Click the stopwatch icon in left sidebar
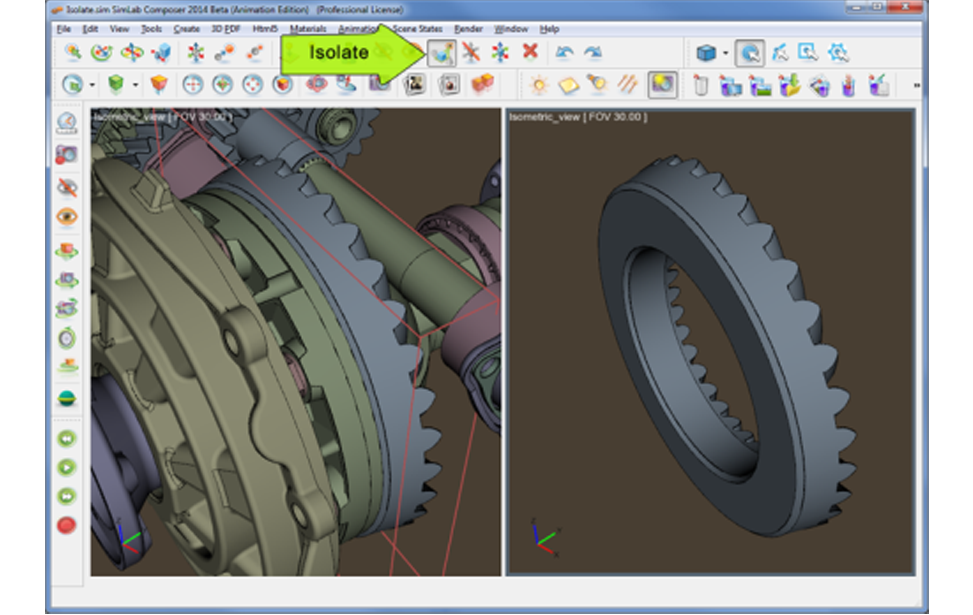The width and height of the screenshot is (973, 615). (x=67, y=338)
